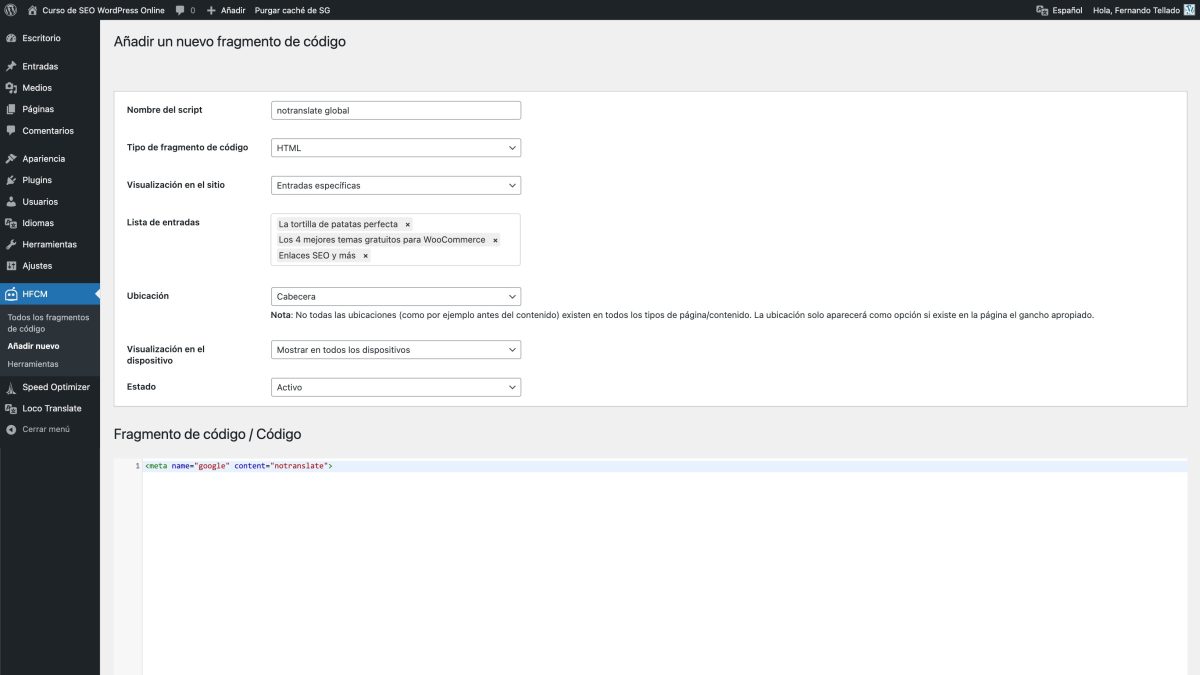Collapse the sidebar with the Cerrar menú icon

tap(11, 429)
